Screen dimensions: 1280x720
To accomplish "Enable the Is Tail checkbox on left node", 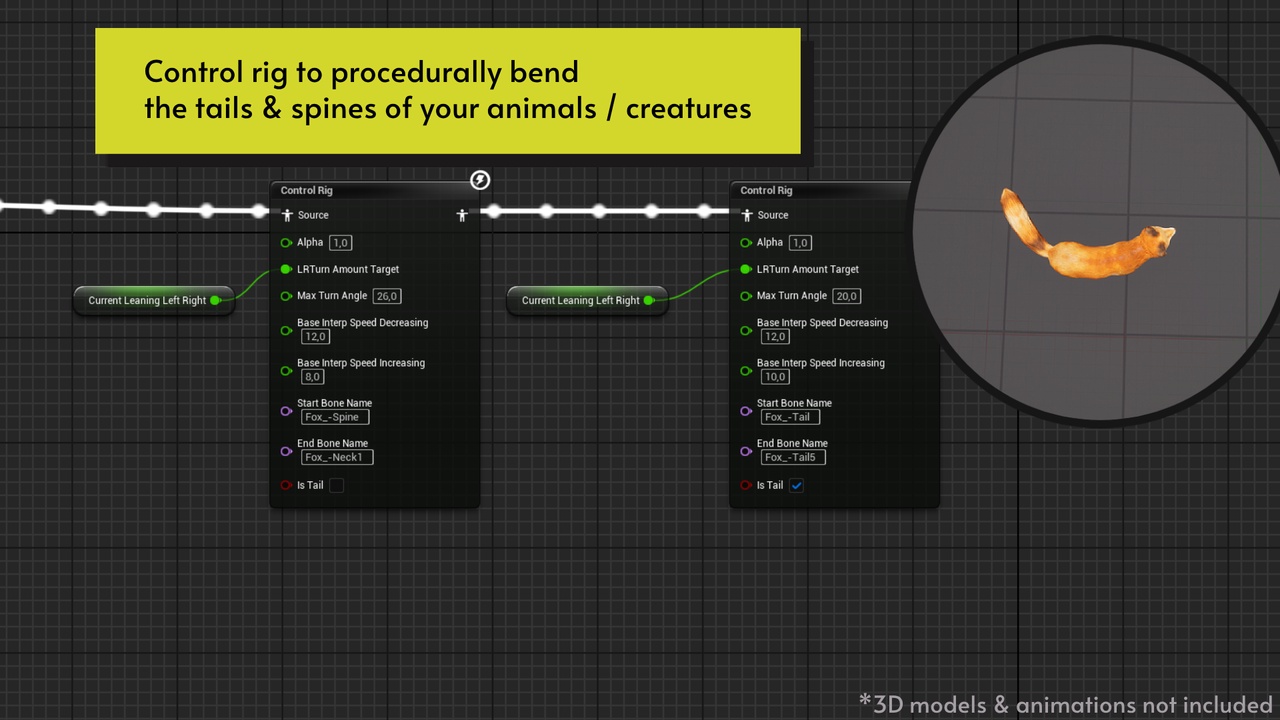I will (337, 486).
